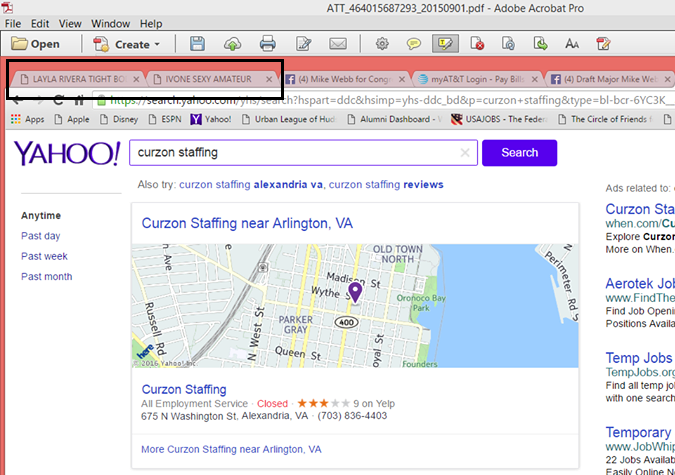Filter results to Past day
Image resolution: width=675 pixels, height=475 pixels.
(40, 236)
